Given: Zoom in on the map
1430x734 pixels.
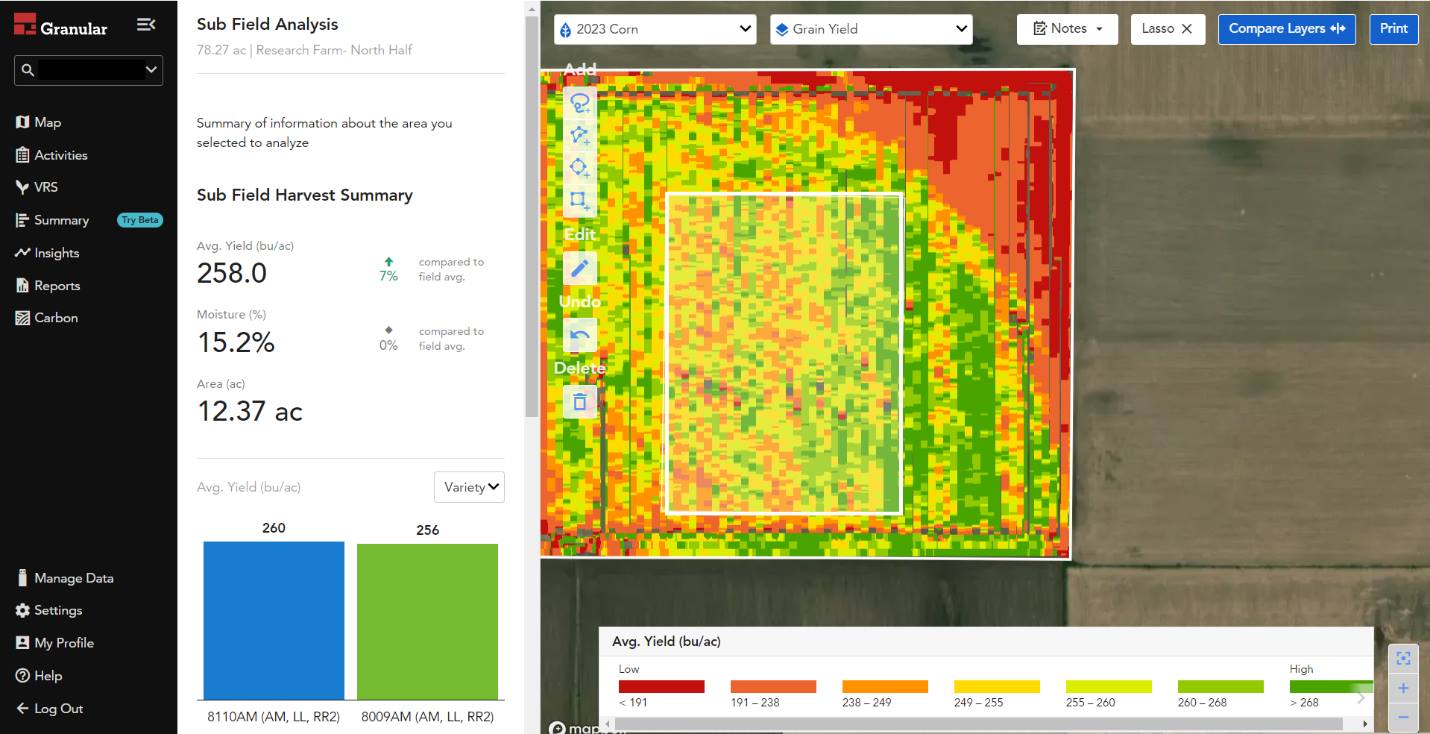Looking at the screenshot, I should coord(1403,688).
